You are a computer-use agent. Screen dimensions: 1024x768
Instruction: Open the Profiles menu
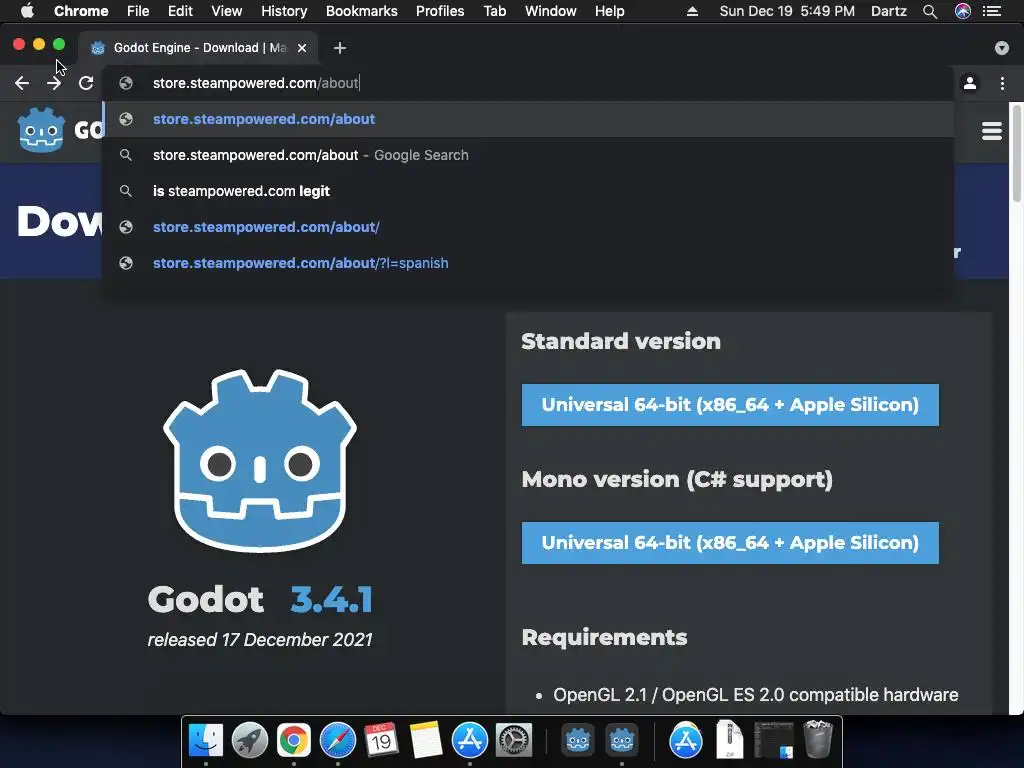[440, 11]
